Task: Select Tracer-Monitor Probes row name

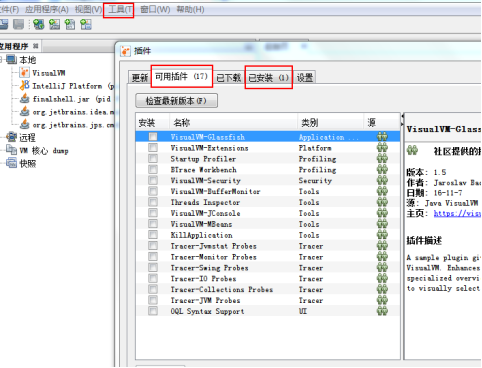Action: coord(214,257)
